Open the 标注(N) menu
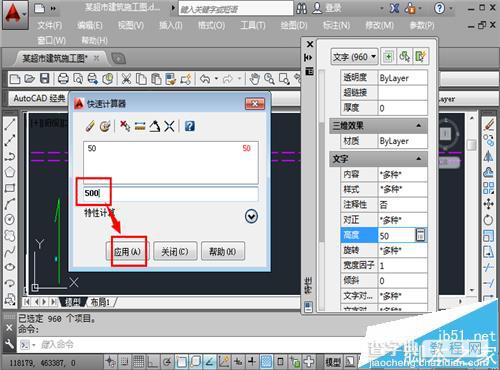Image resolution: width=500 pixels, height=370 pixels. [x=336, y=25]
